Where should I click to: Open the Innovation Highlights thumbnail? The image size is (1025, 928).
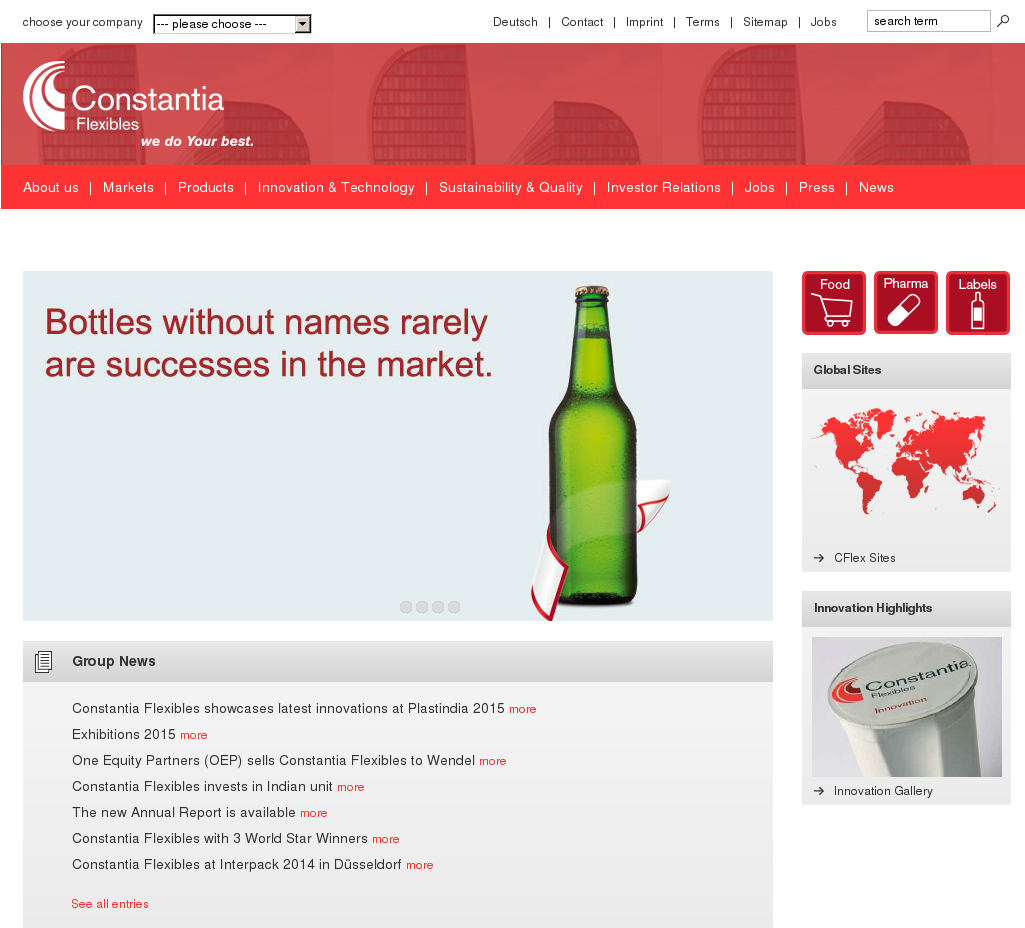click(906, 707)
